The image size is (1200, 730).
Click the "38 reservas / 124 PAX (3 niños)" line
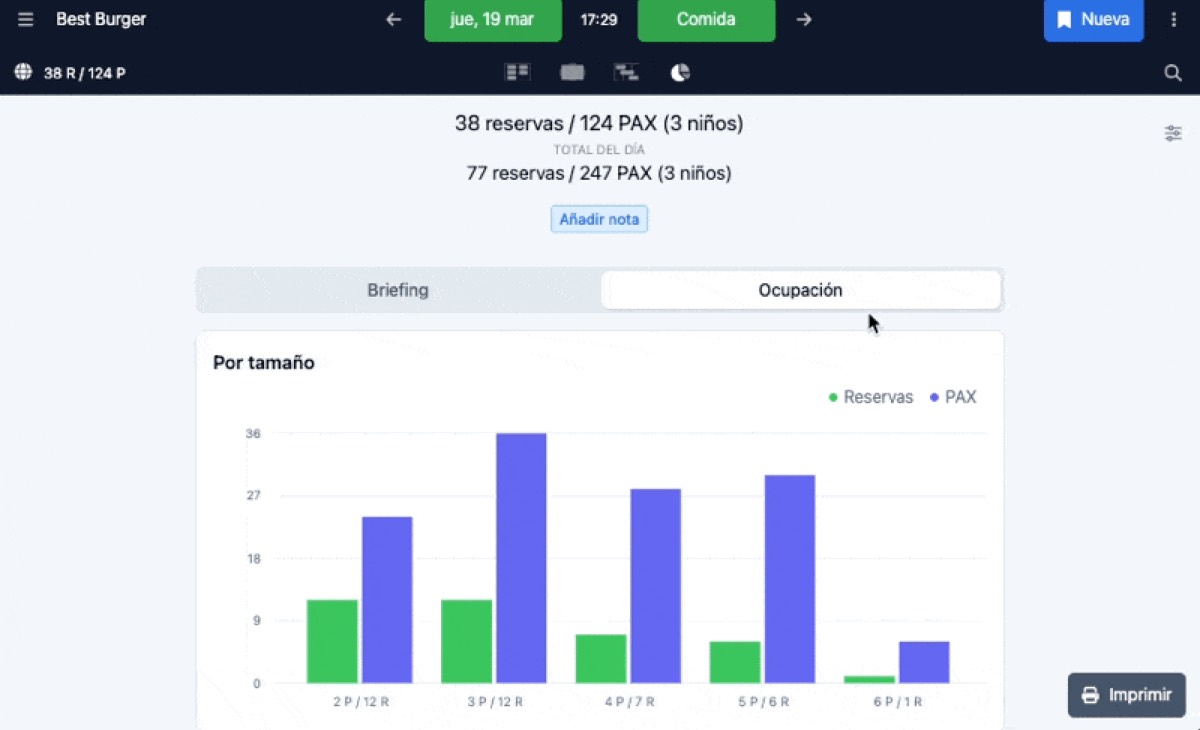coord(599,124)
